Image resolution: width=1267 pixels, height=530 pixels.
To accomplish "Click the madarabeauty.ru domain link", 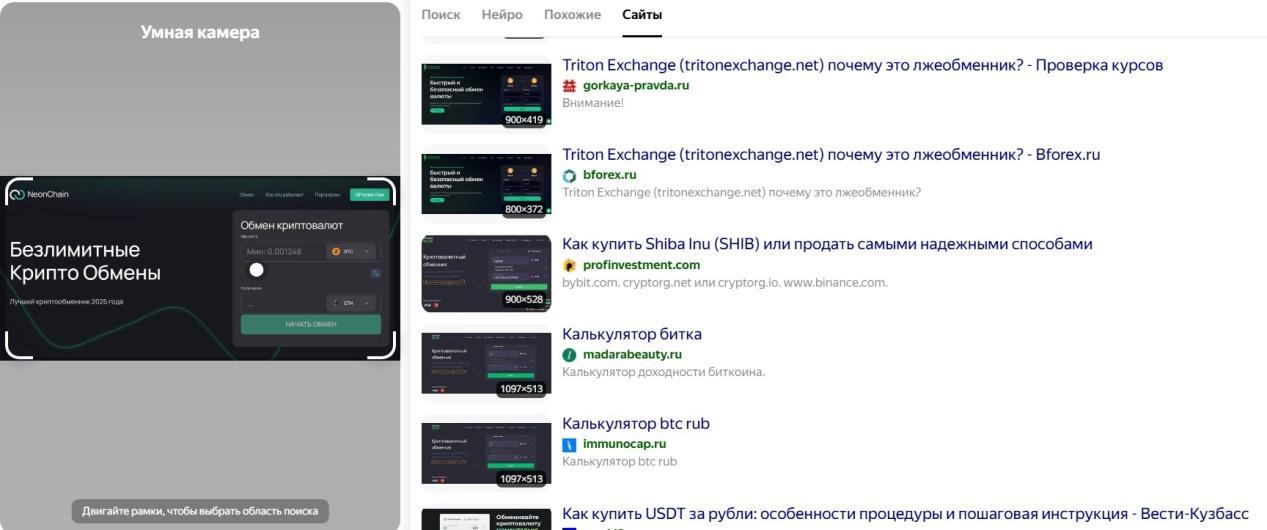I will click(x=632, y=354).
